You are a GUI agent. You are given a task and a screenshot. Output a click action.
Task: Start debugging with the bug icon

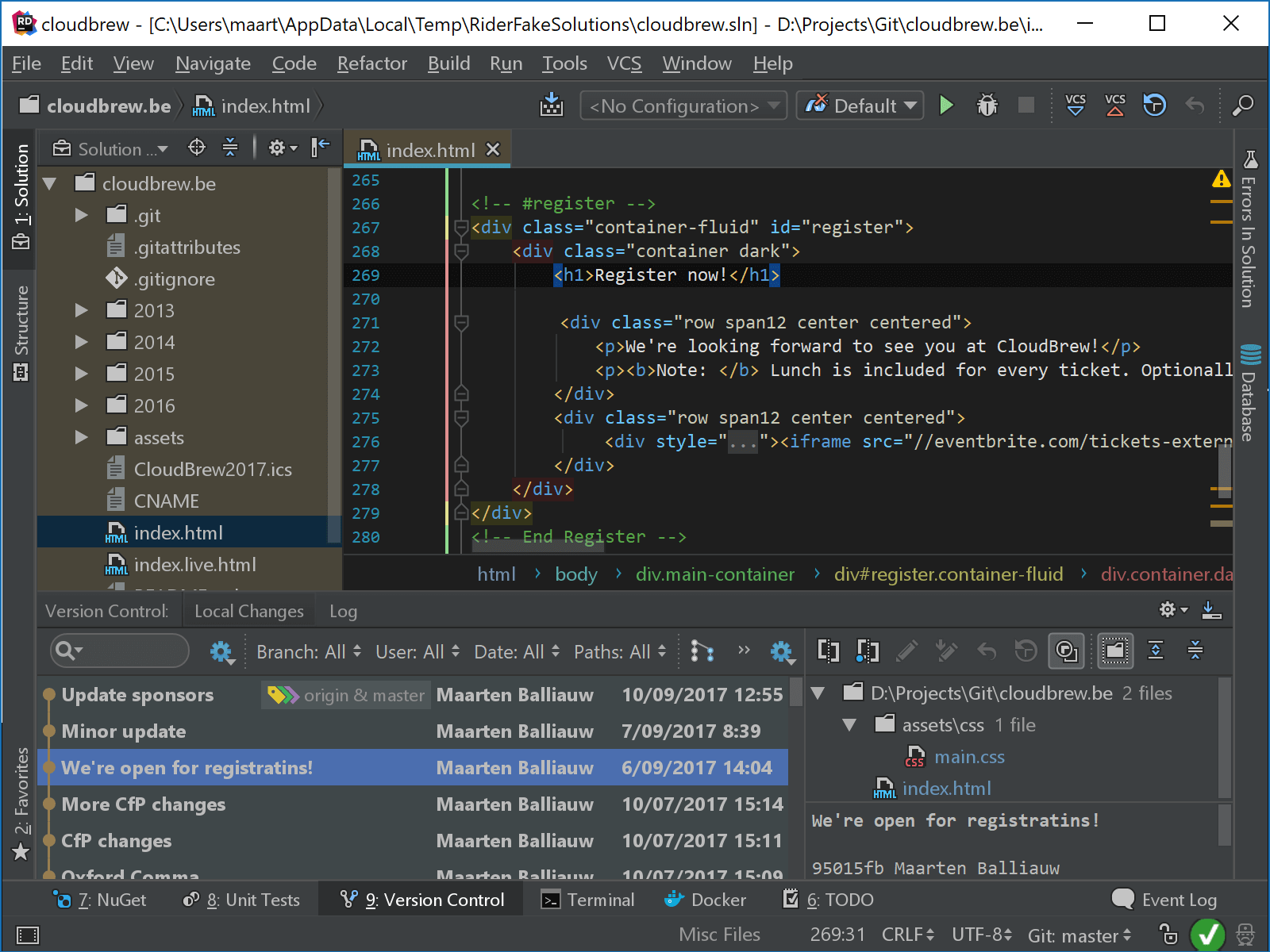987,106
